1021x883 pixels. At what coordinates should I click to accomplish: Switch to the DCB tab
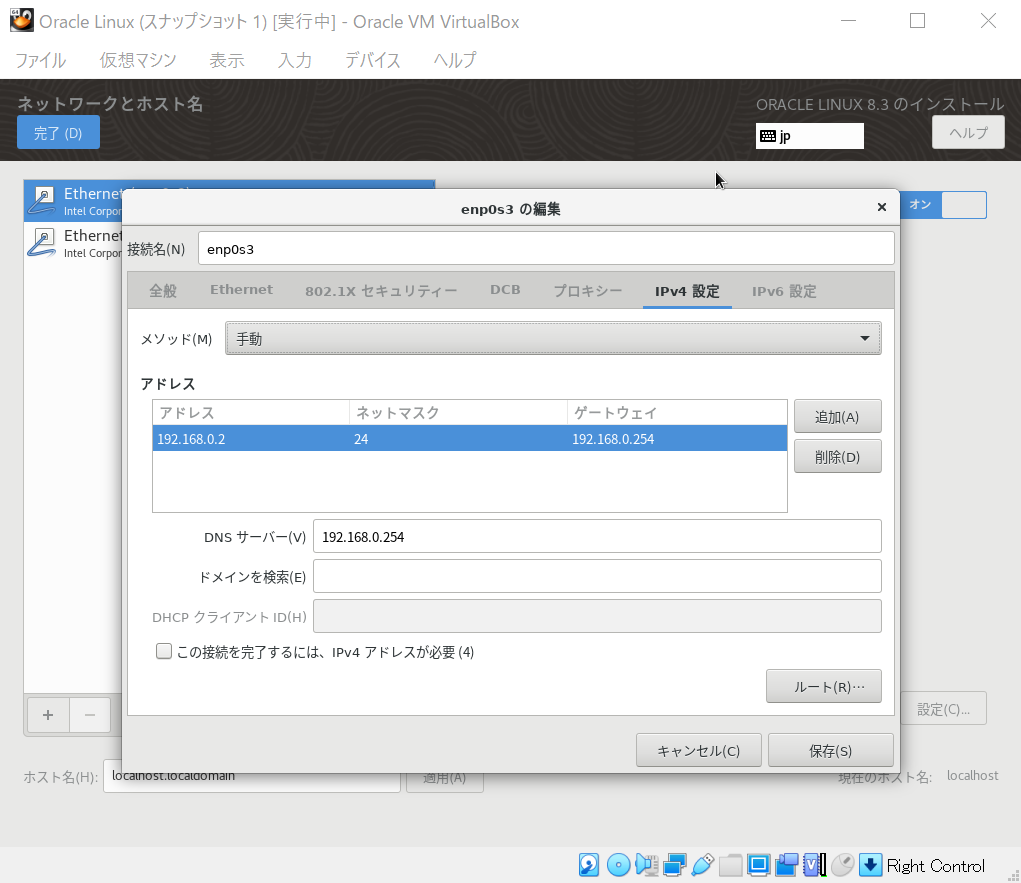(x=505, y=290)
